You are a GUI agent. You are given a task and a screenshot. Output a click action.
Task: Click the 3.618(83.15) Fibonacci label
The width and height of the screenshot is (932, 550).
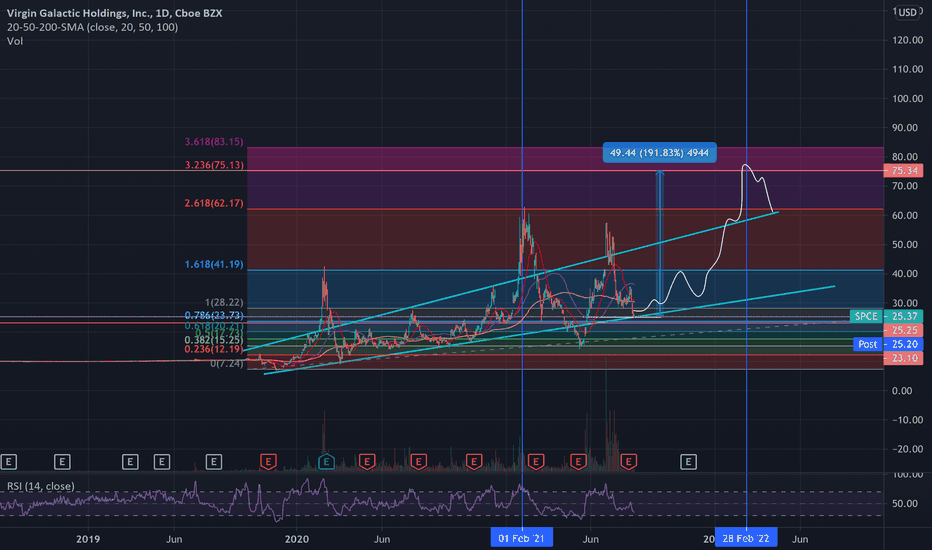click(x=214, y=142)
